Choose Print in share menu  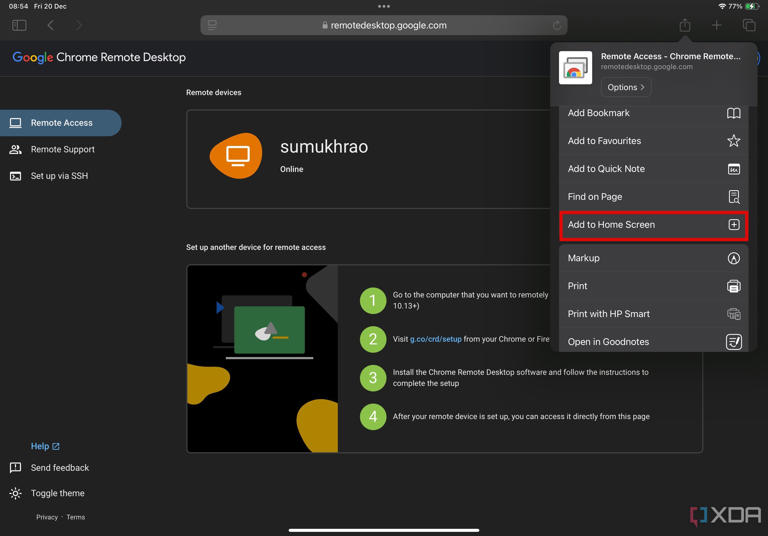[654, 286]
